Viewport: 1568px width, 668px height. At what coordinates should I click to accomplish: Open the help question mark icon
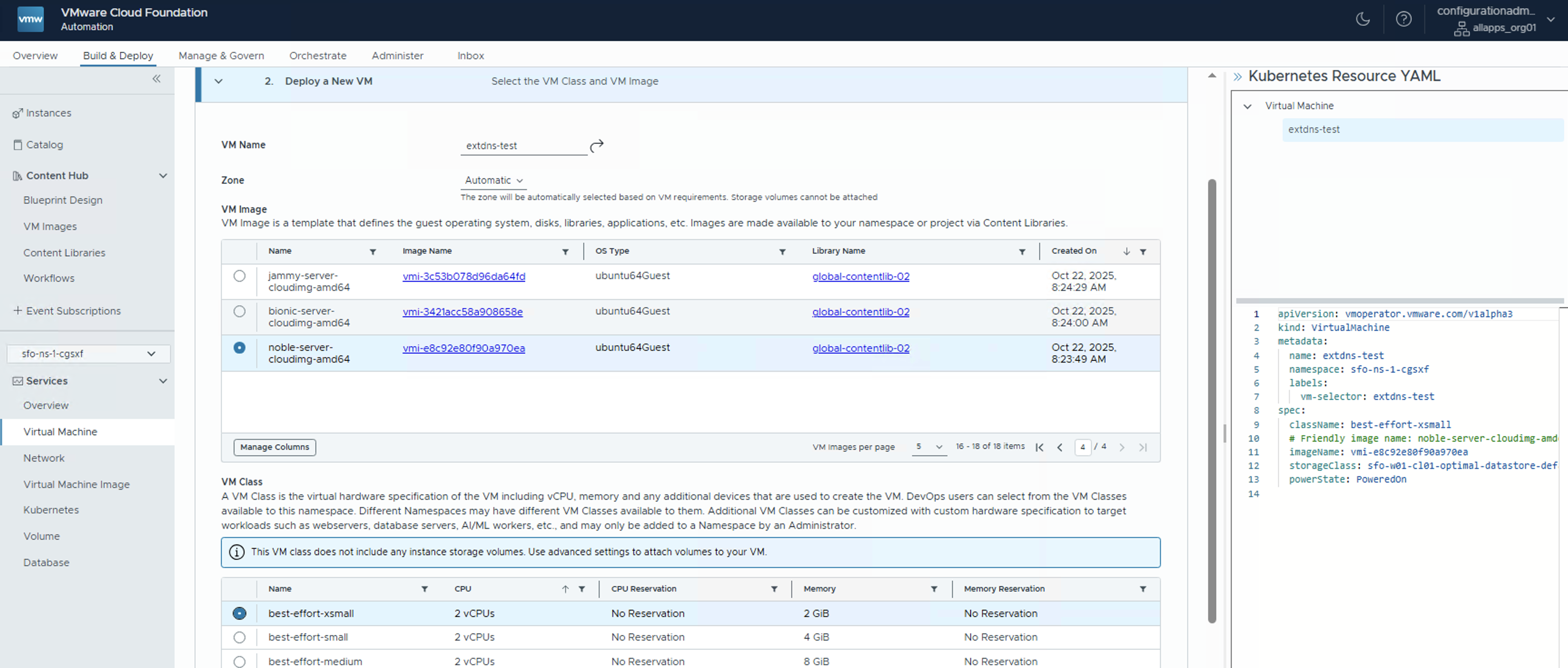click(1403, 20)
